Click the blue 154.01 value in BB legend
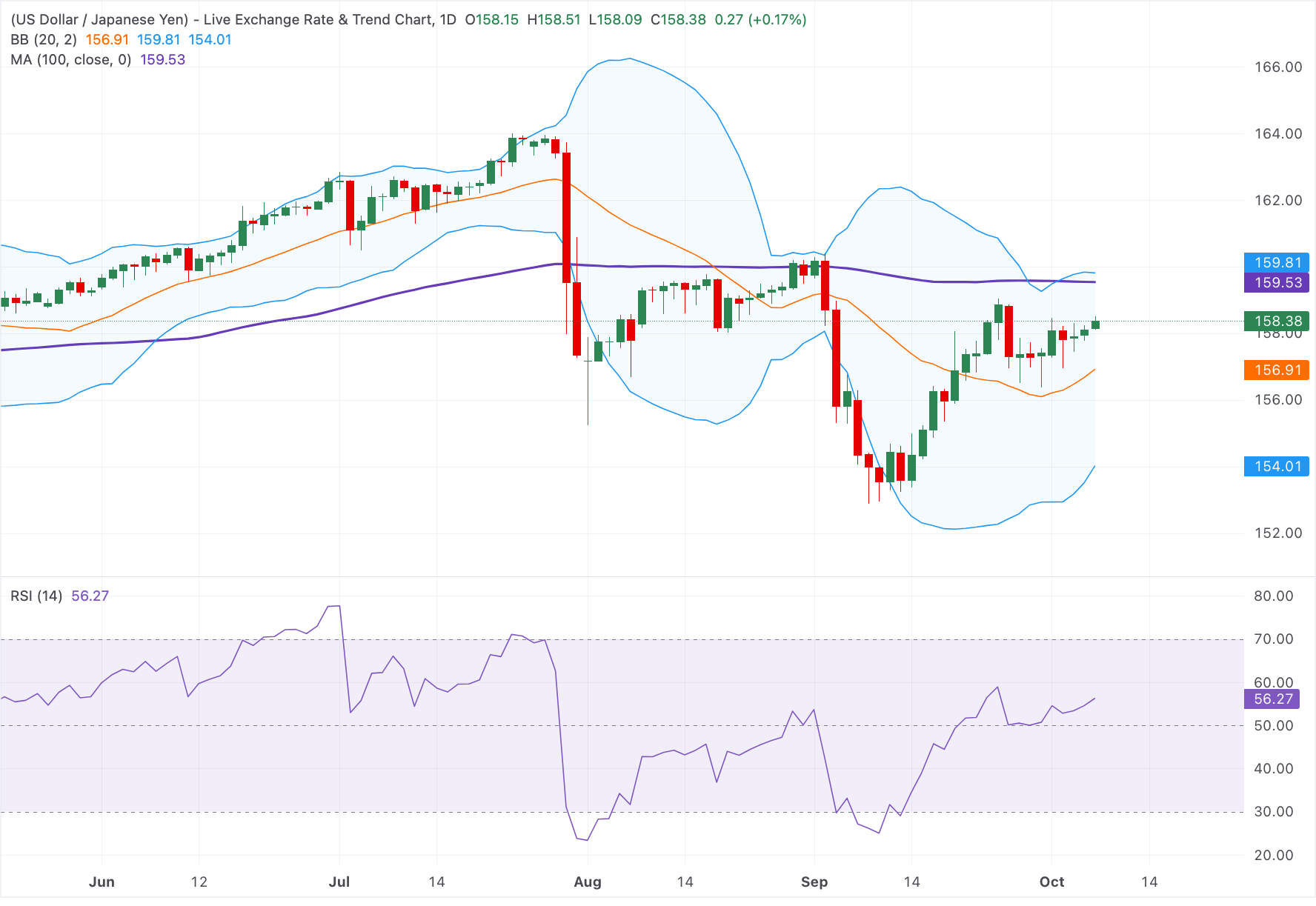This screenshot has height=906, width=1316. (210, 39)
